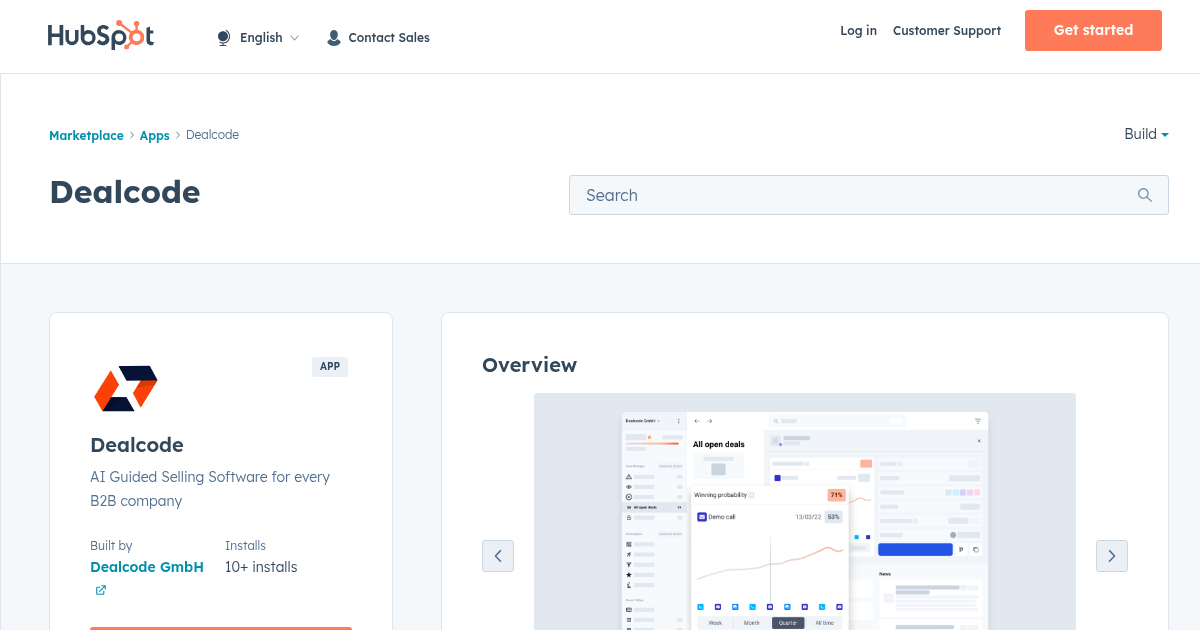Expand the Build dropdown menu

click(1146, 134)
